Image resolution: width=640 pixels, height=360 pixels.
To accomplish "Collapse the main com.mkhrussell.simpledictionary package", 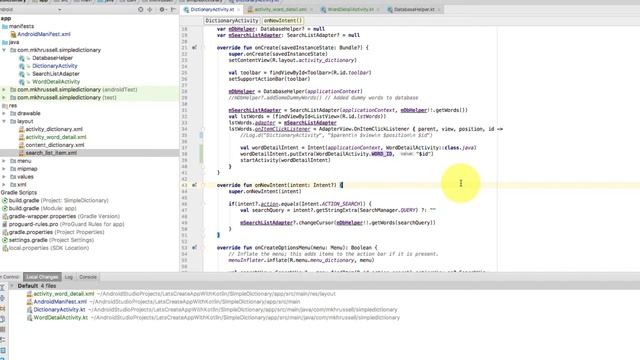I will 4,50.
